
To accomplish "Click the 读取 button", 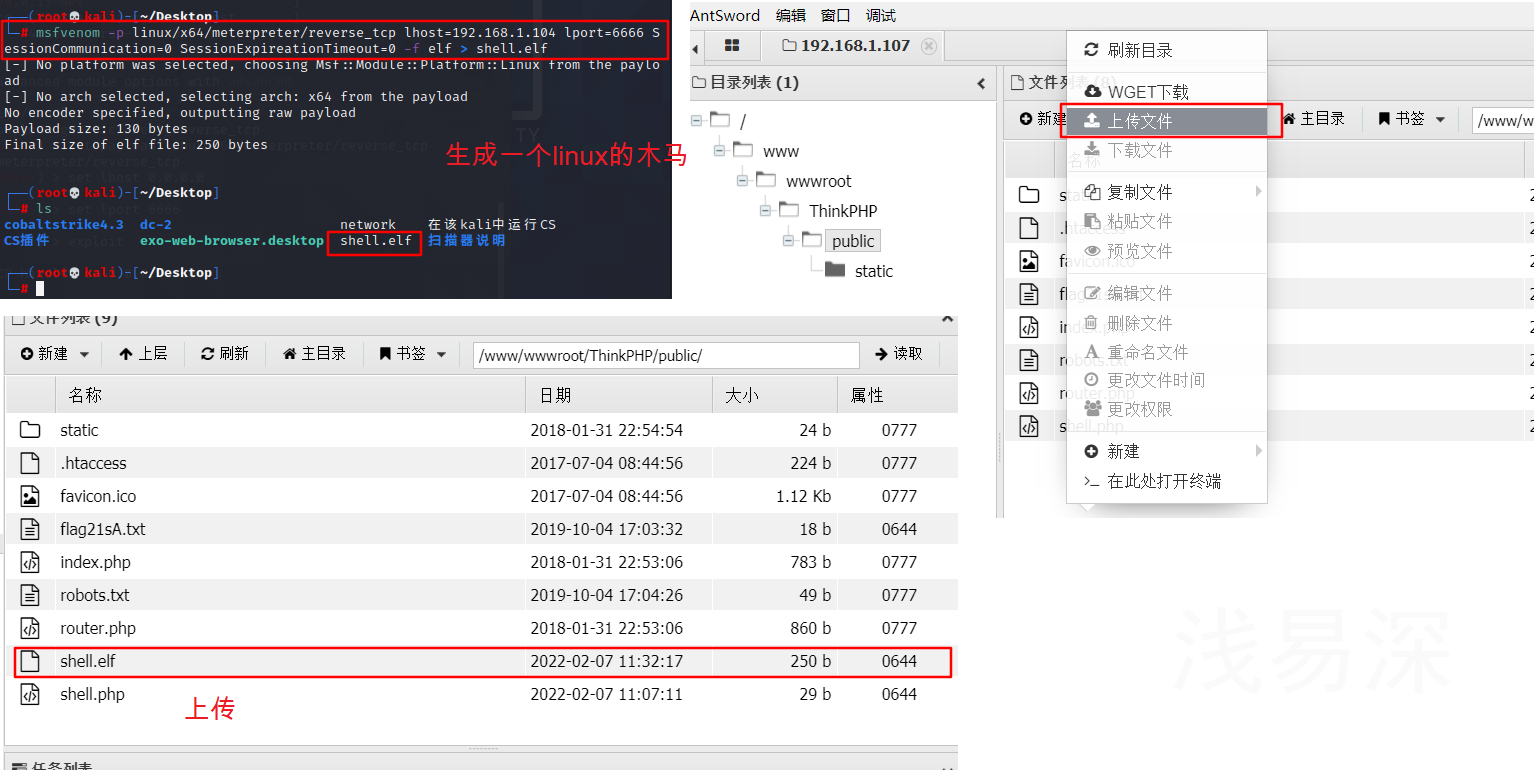I will point(899,354).
